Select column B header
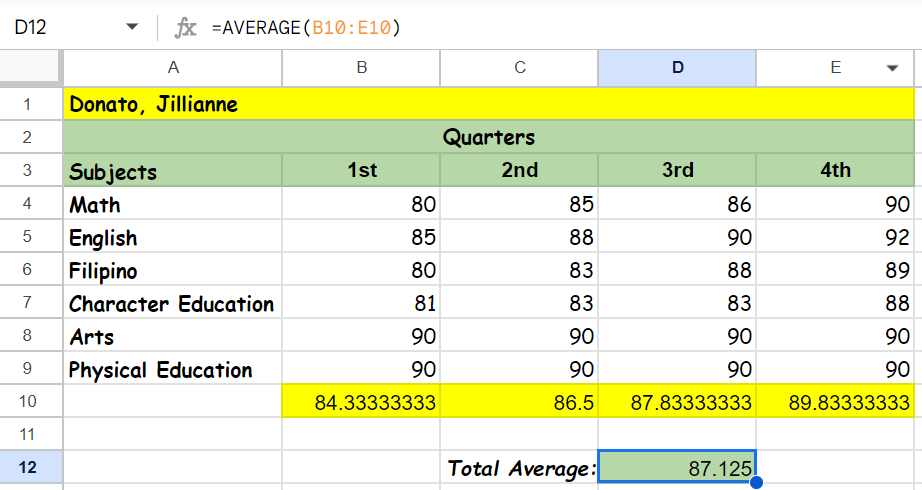 pos(361,68)
